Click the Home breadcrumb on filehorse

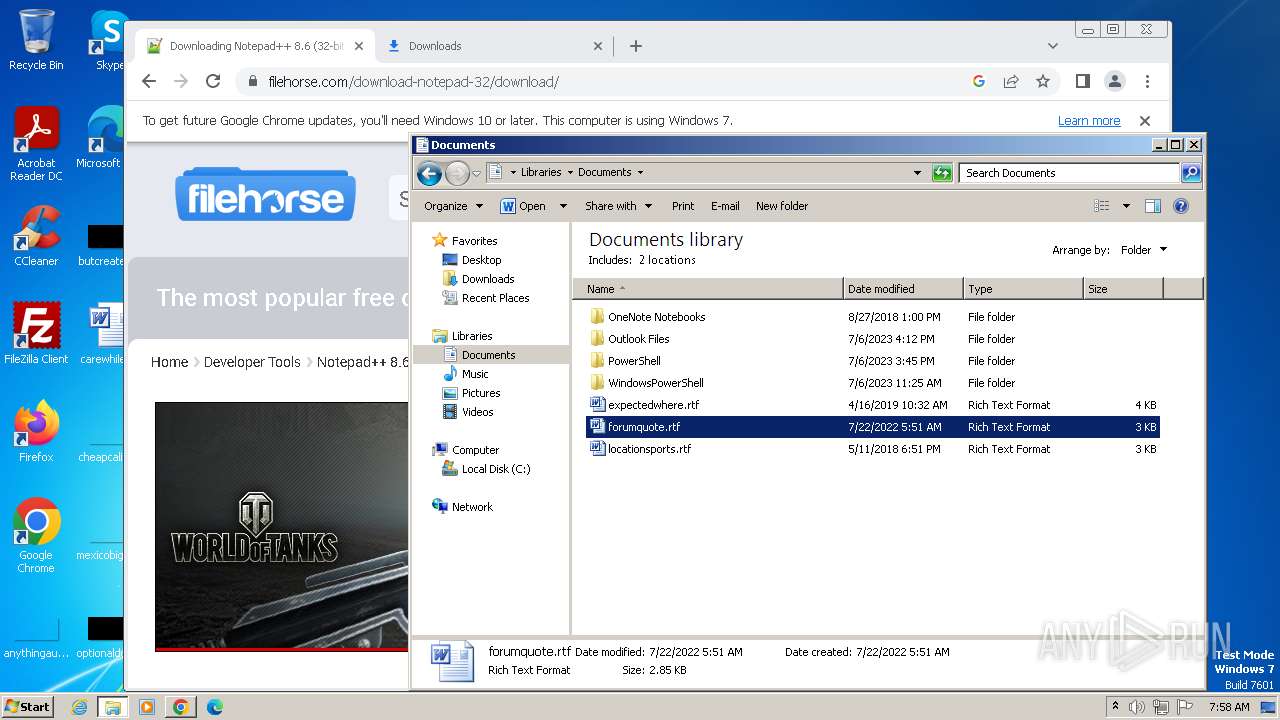pyautogui.click(x=169, y=362)
